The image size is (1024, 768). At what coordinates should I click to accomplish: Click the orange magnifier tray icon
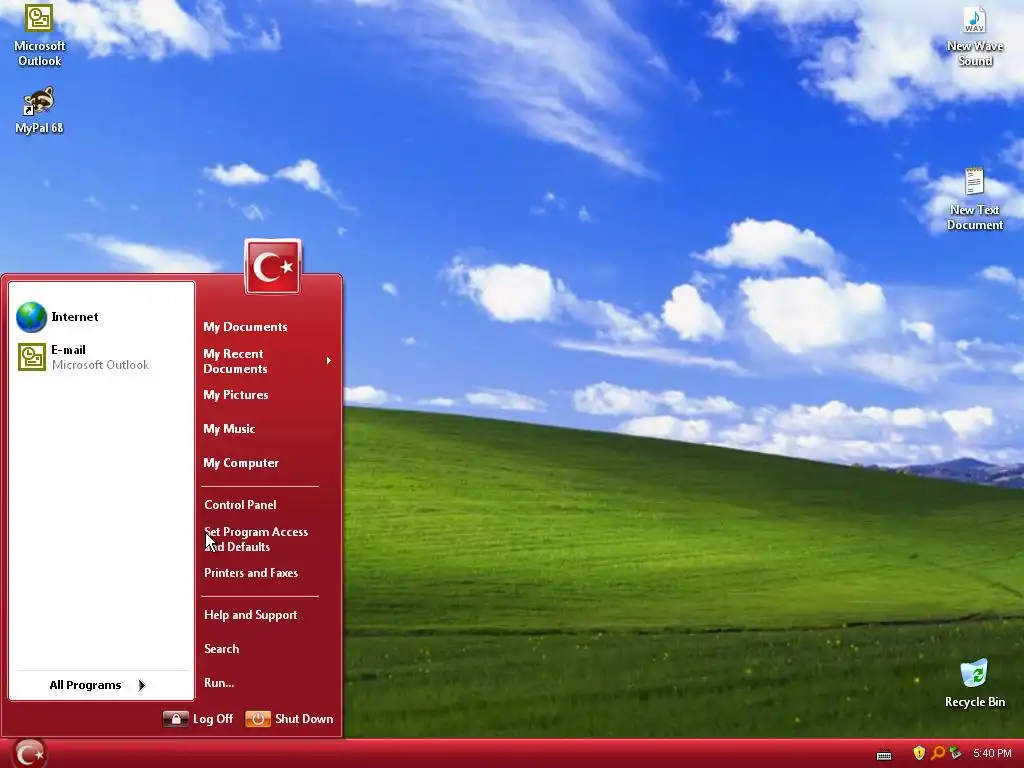938,754
